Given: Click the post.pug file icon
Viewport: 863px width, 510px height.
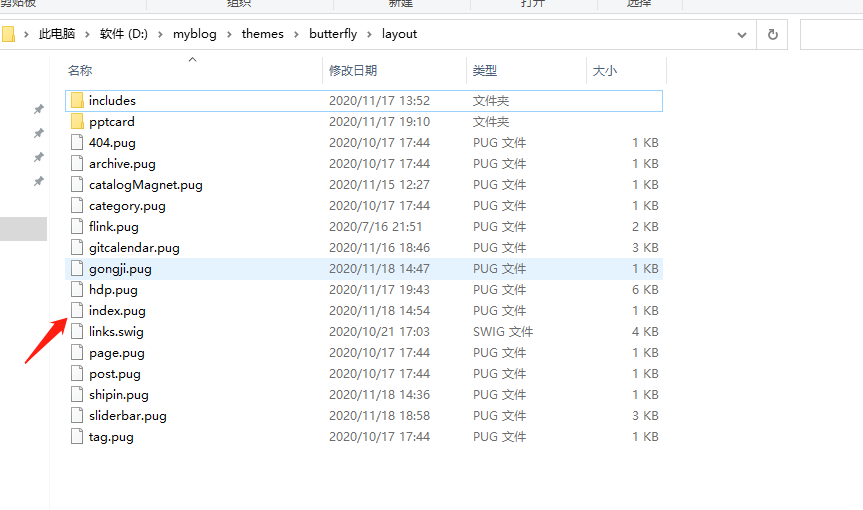Looking at the screenshot, I should tap(77, 374).
